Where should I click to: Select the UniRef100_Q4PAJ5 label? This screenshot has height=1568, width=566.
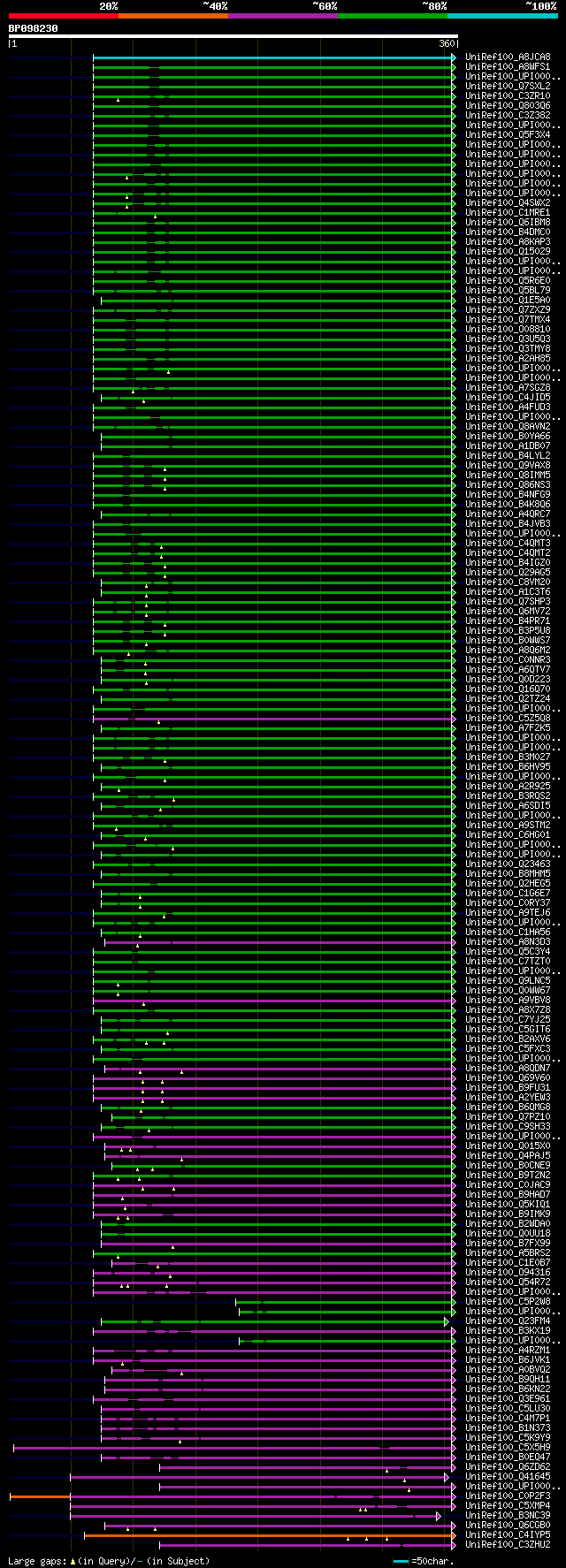pos(508,1156)
